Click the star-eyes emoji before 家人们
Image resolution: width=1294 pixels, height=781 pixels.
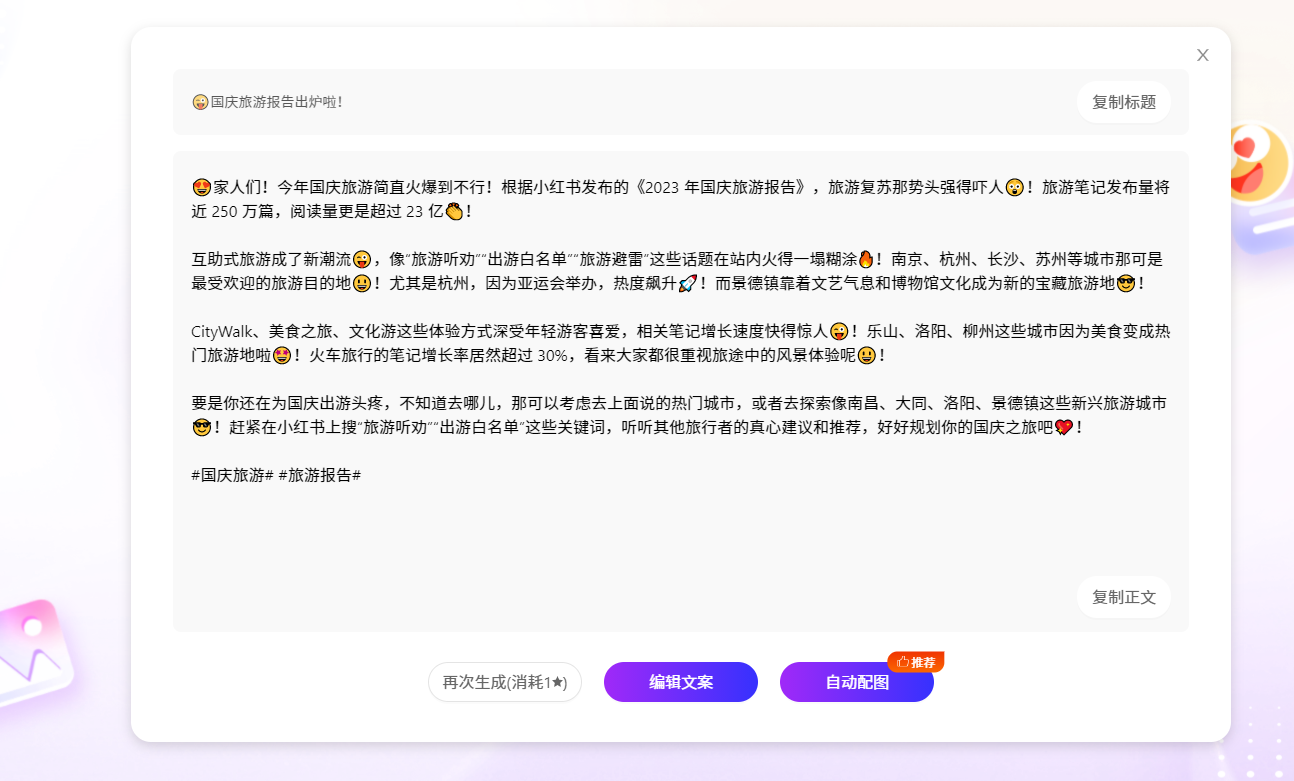pyautogui.click(x=201, y=187)
